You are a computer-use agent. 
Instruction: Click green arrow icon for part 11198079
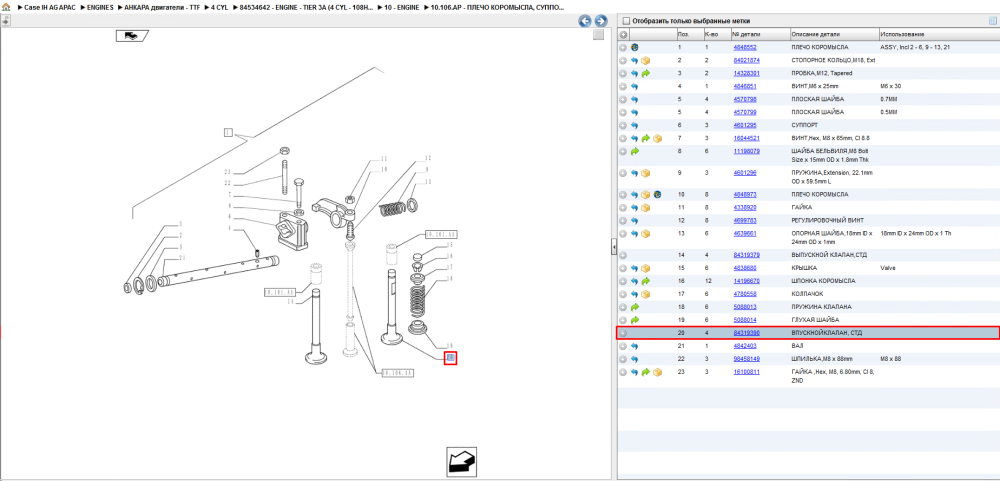pyautogui.click(x=635, y=151)
